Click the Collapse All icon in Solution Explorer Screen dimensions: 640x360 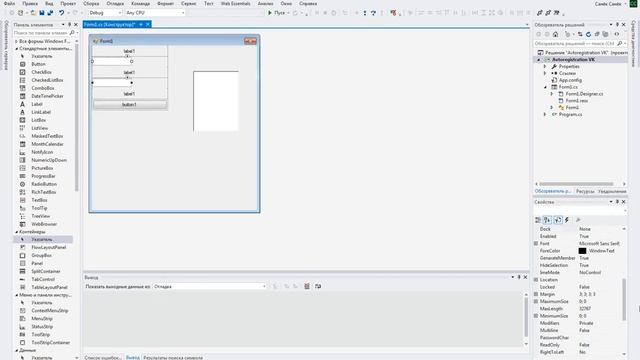coord(597,34)
